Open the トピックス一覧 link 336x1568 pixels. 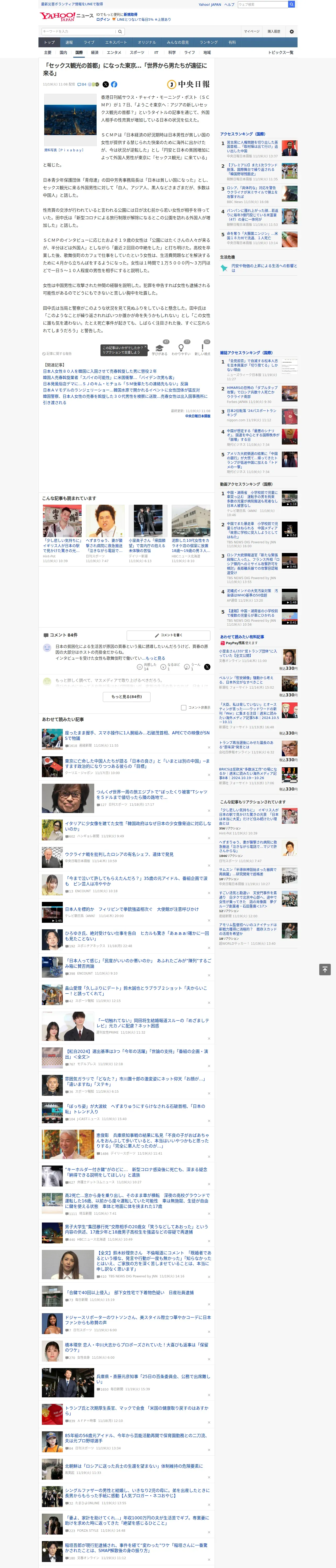pos(281,52)
